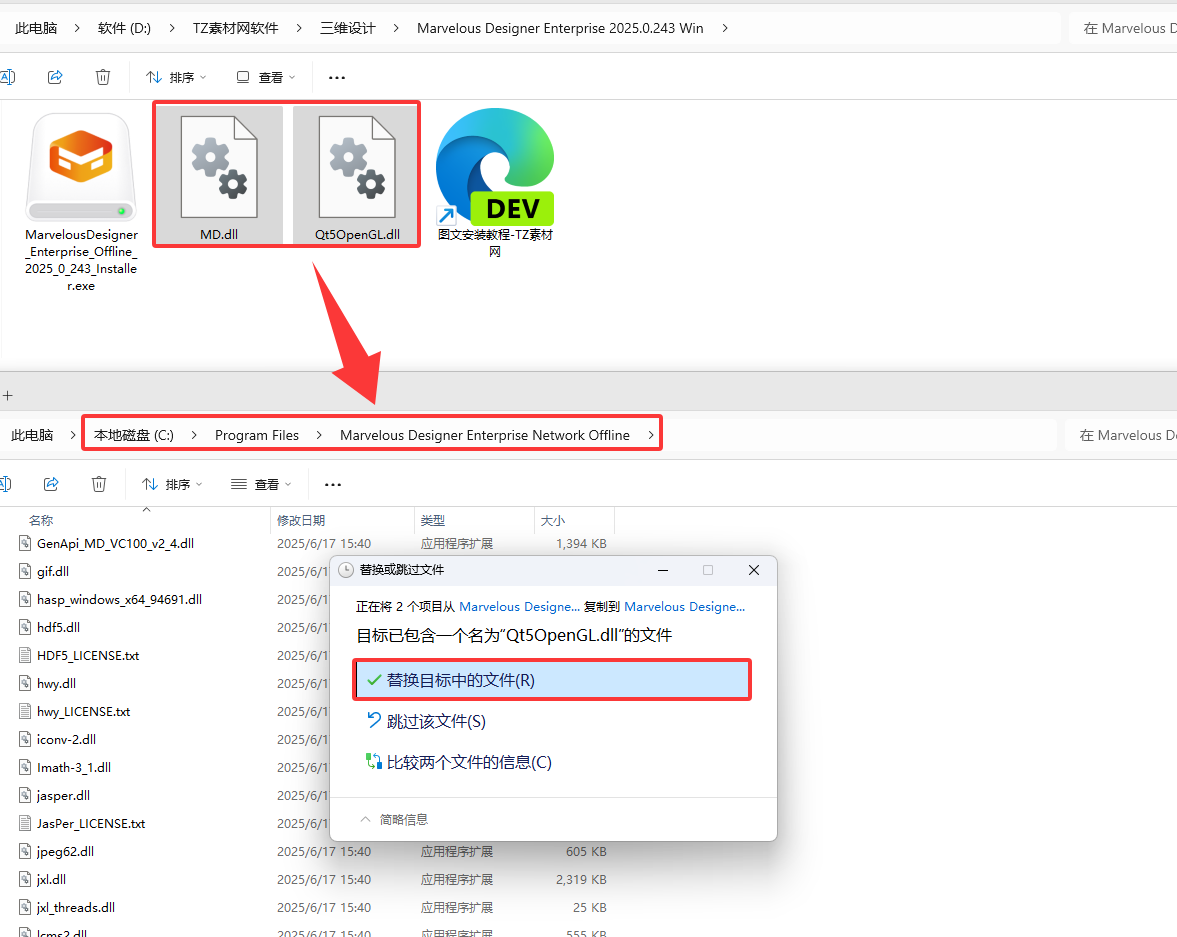
Task: Click Program Files breadcrumb
Action: coord(257,435)
